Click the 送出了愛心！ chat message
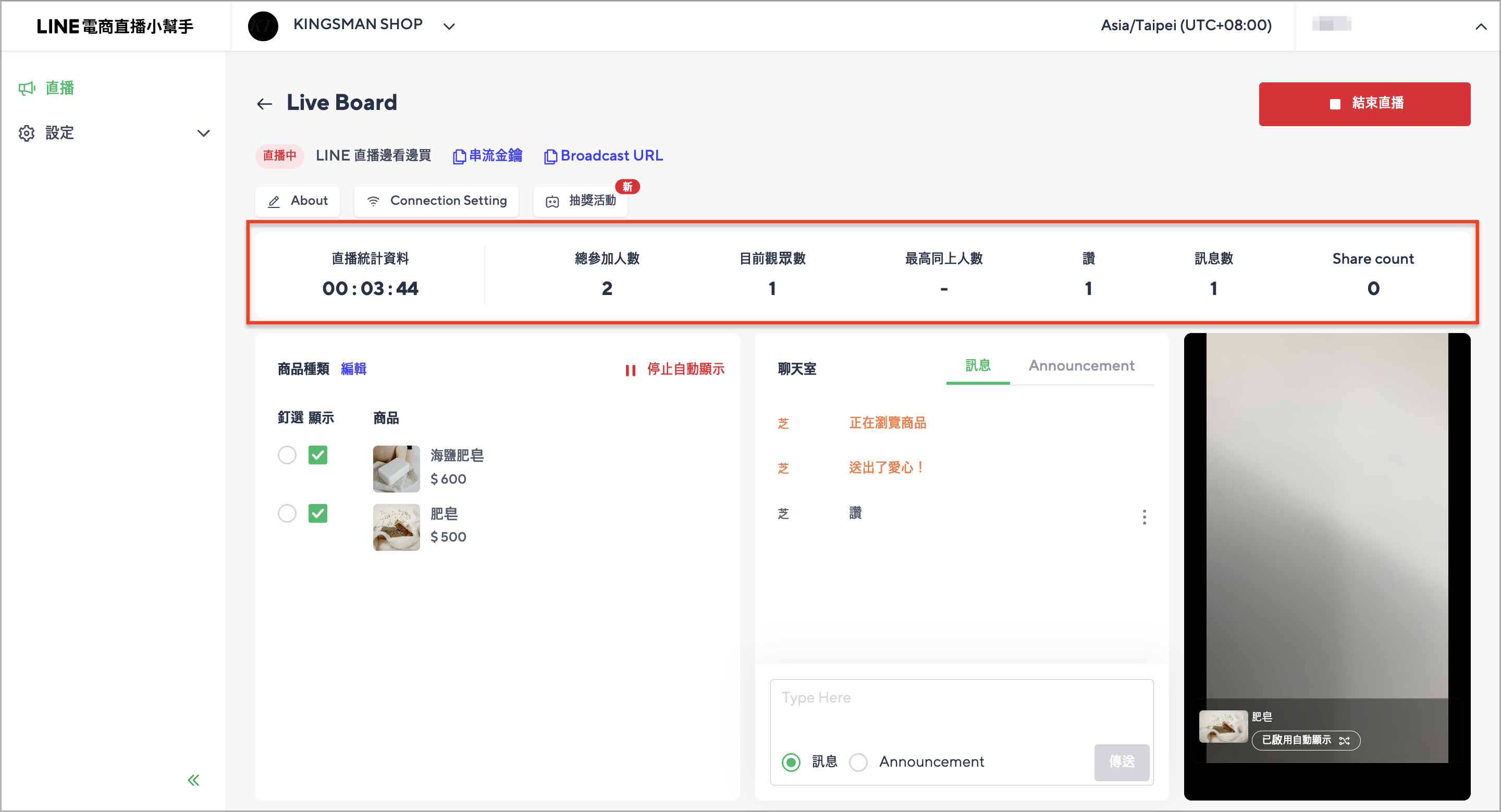This screenshot has height=812, width=1501. 886,467
